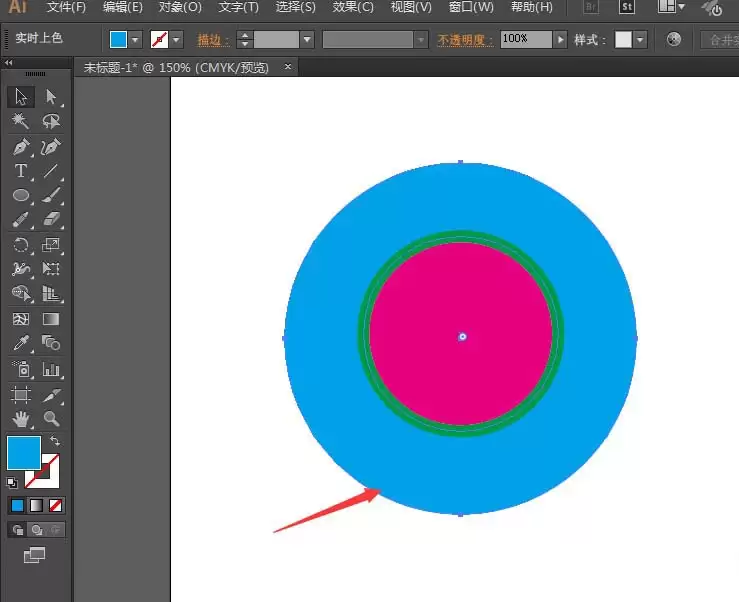Viewport: 739px width, 602px height.
Task: Choose the Direct Selection white arrow
Action: click(51, 97)
